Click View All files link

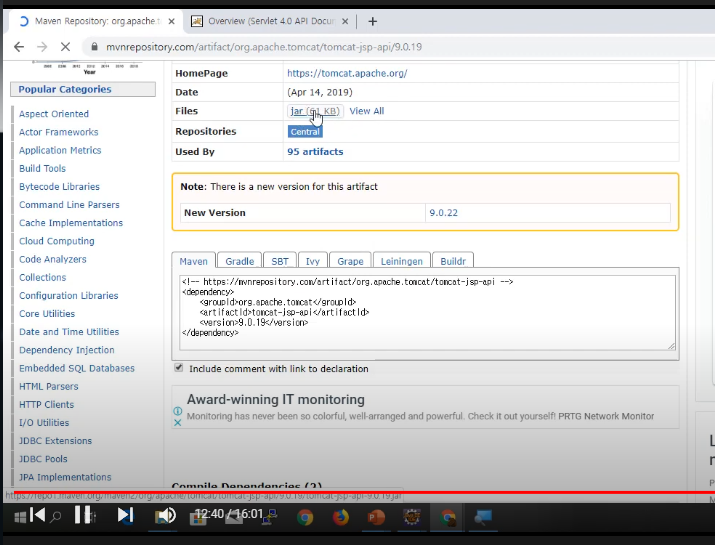(367, 111)
